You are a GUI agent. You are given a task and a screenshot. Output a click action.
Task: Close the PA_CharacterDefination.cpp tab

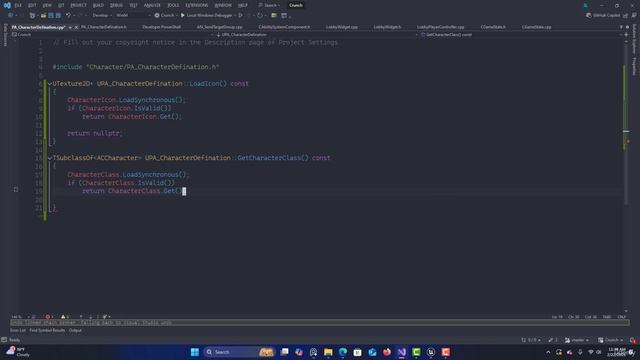coord(76,27)
